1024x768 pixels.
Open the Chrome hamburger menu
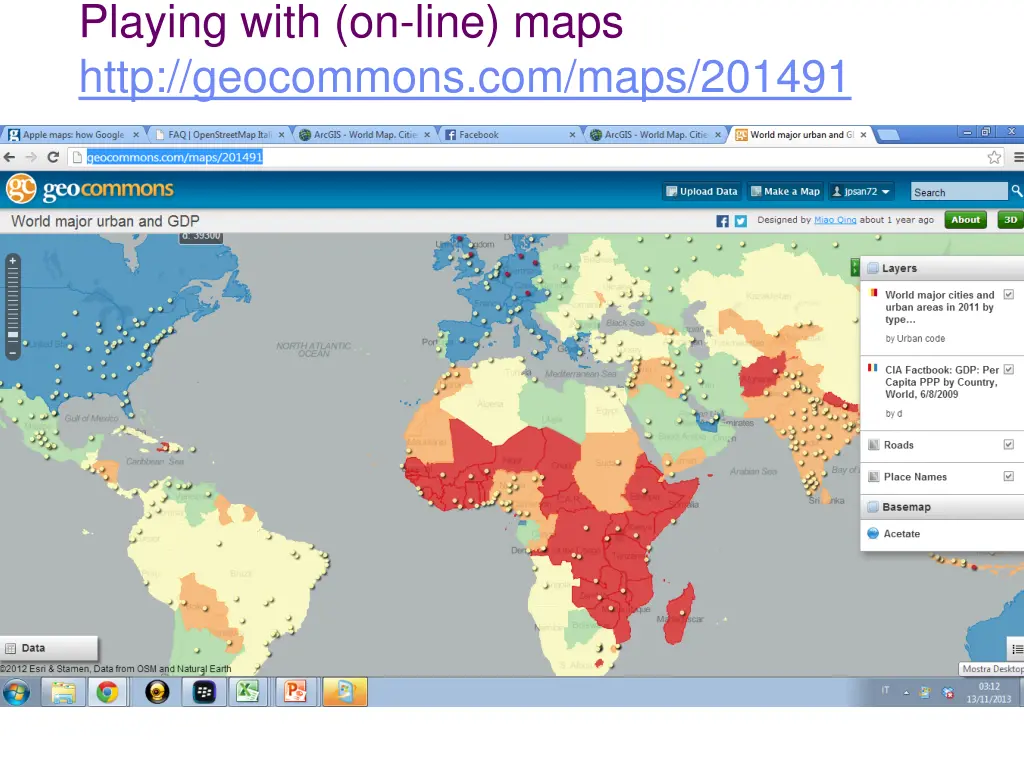(1018, 157)
